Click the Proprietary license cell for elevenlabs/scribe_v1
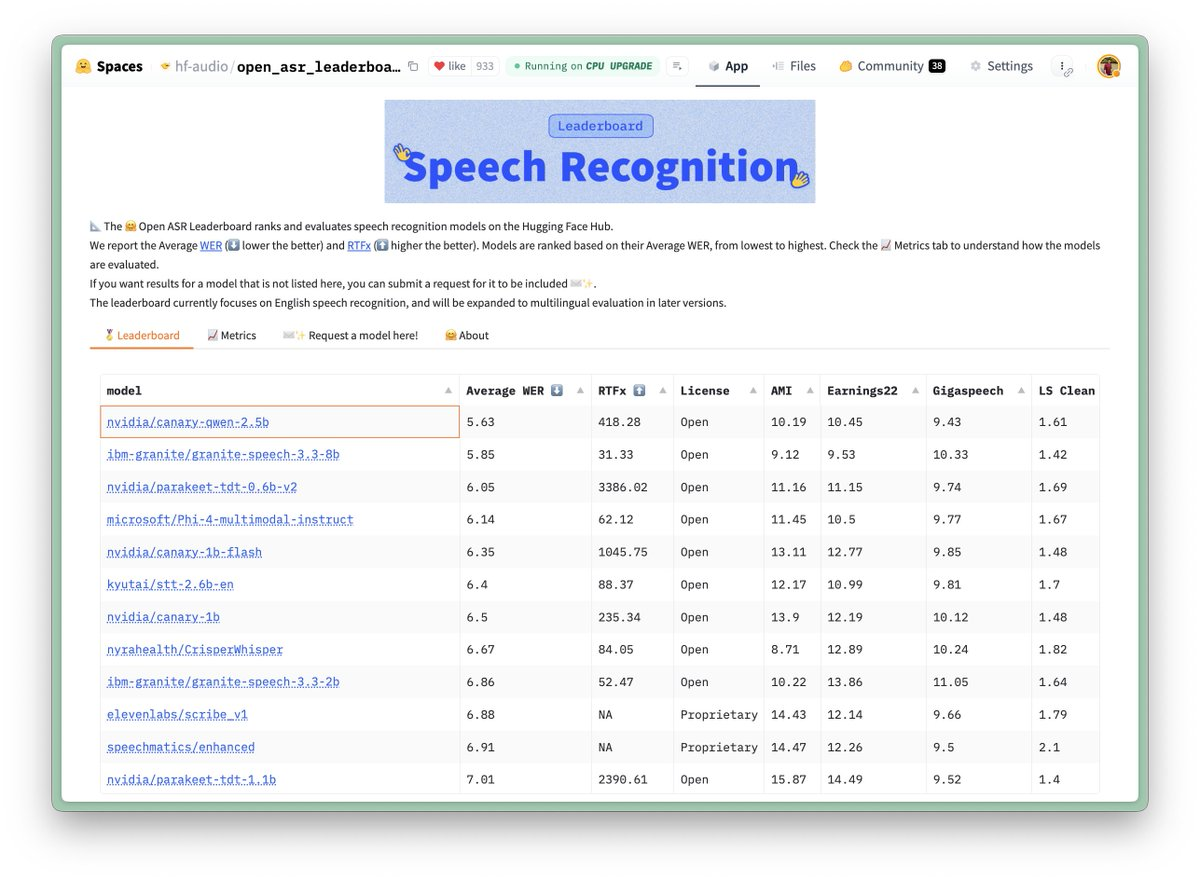Screen dimensions: 1200x880 tap(719, 715)
